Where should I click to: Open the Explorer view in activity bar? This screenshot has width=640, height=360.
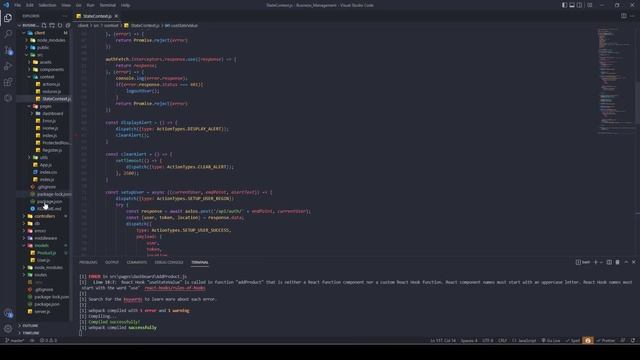(x=8, y=18)
